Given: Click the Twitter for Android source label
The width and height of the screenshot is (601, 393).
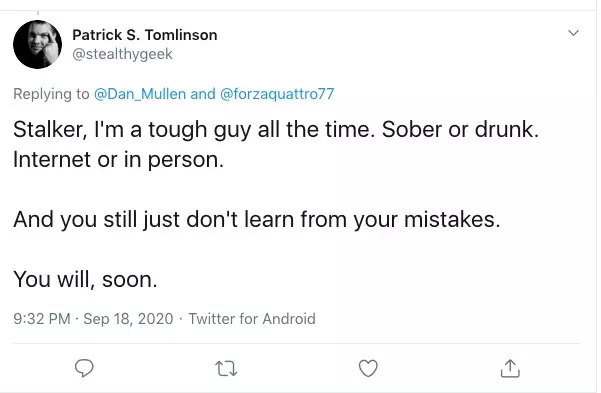Looking at the screenshot, I should pos(252,319).
